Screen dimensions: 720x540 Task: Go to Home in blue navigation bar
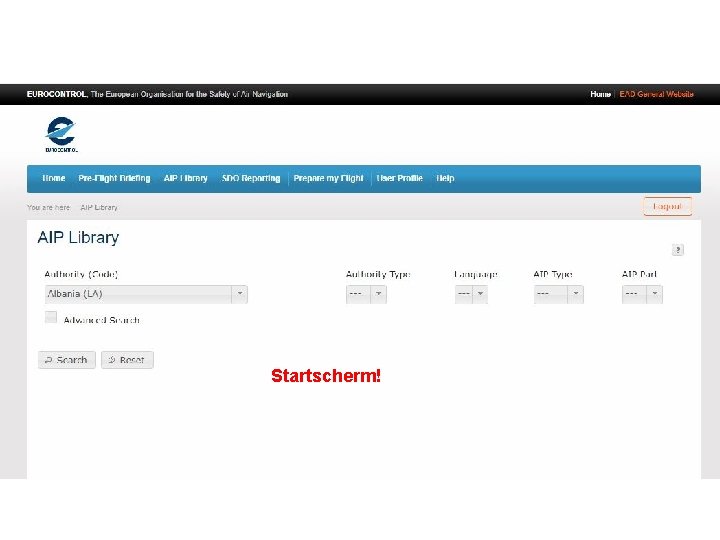pyautogui.click(x=54, y=178)
